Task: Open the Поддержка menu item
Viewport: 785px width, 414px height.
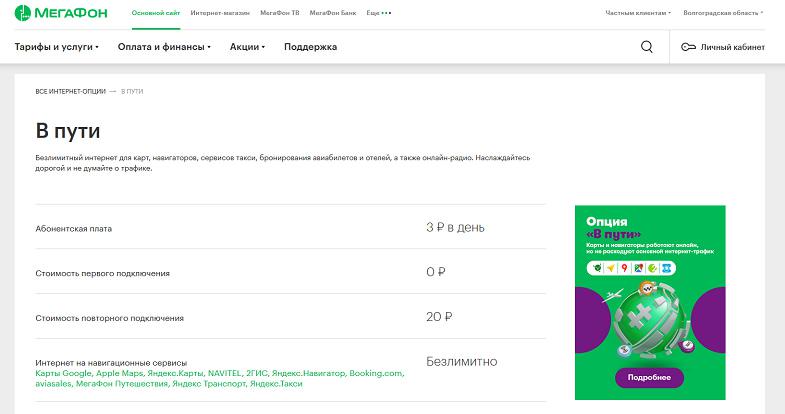Action: 310,47
